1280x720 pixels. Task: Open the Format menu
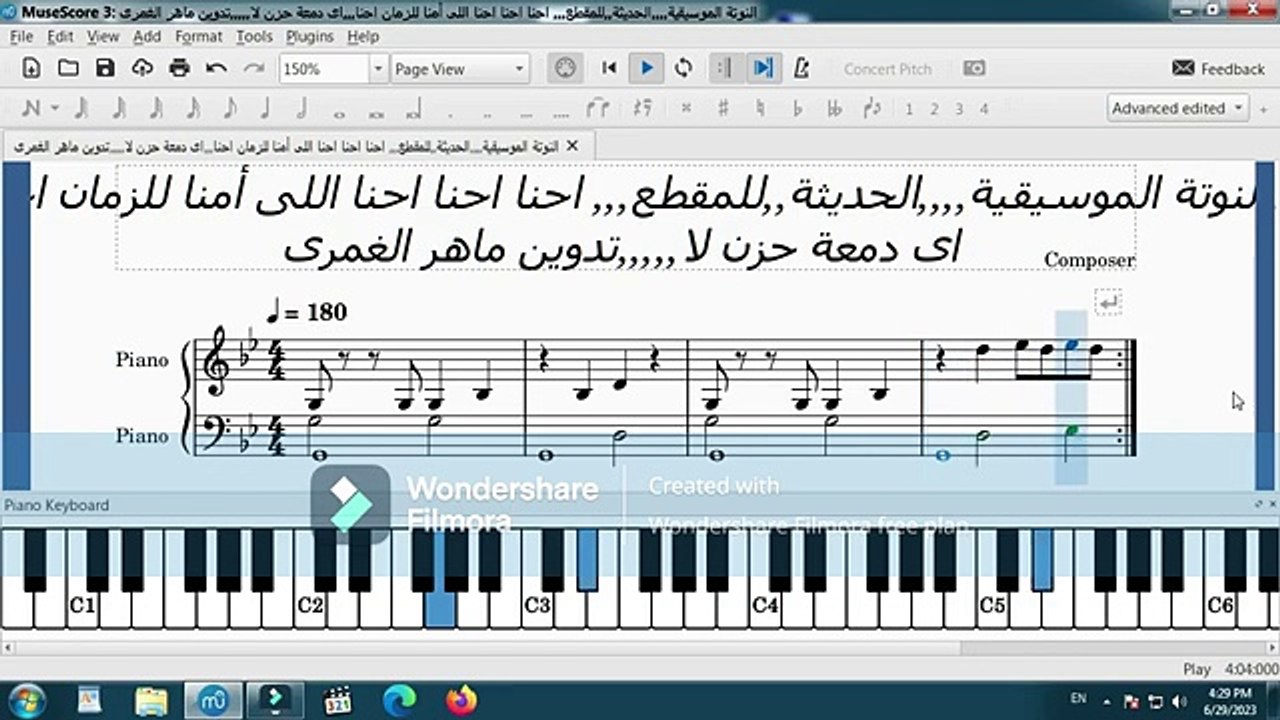click(198, 36)
